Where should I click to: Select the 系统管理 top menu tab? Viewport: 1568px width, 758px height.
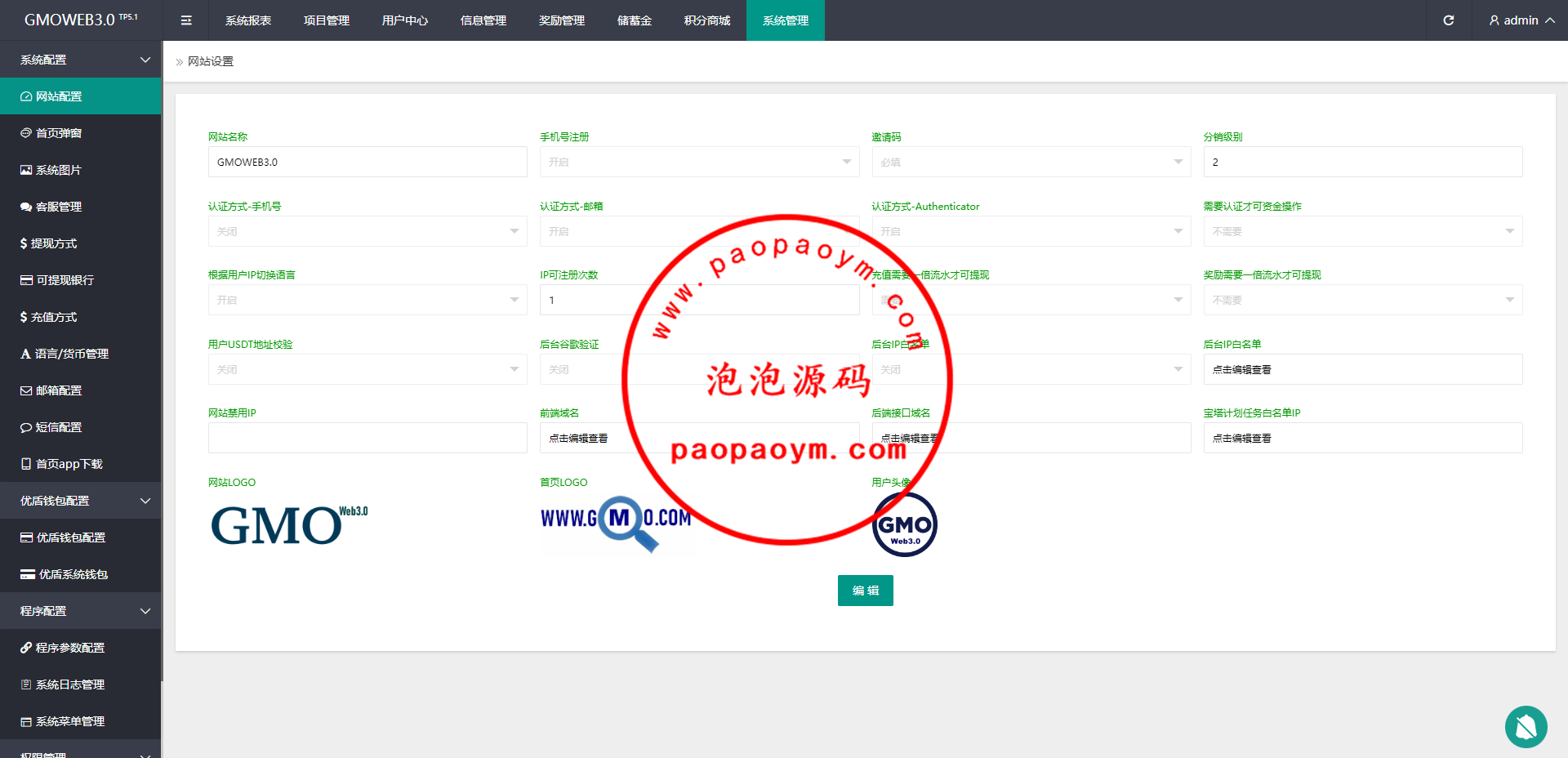point(786,20)
